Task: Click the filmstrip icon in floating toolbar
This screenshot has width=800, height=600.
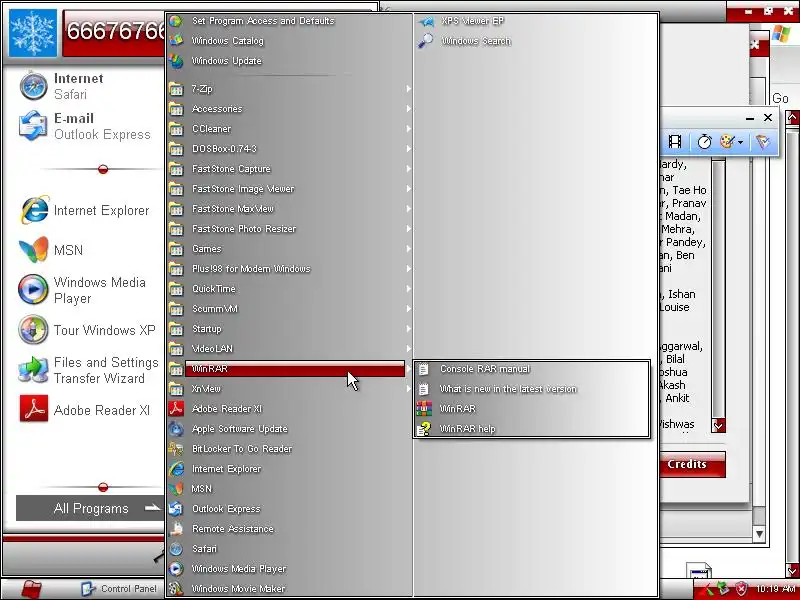Action: [674, 142]
